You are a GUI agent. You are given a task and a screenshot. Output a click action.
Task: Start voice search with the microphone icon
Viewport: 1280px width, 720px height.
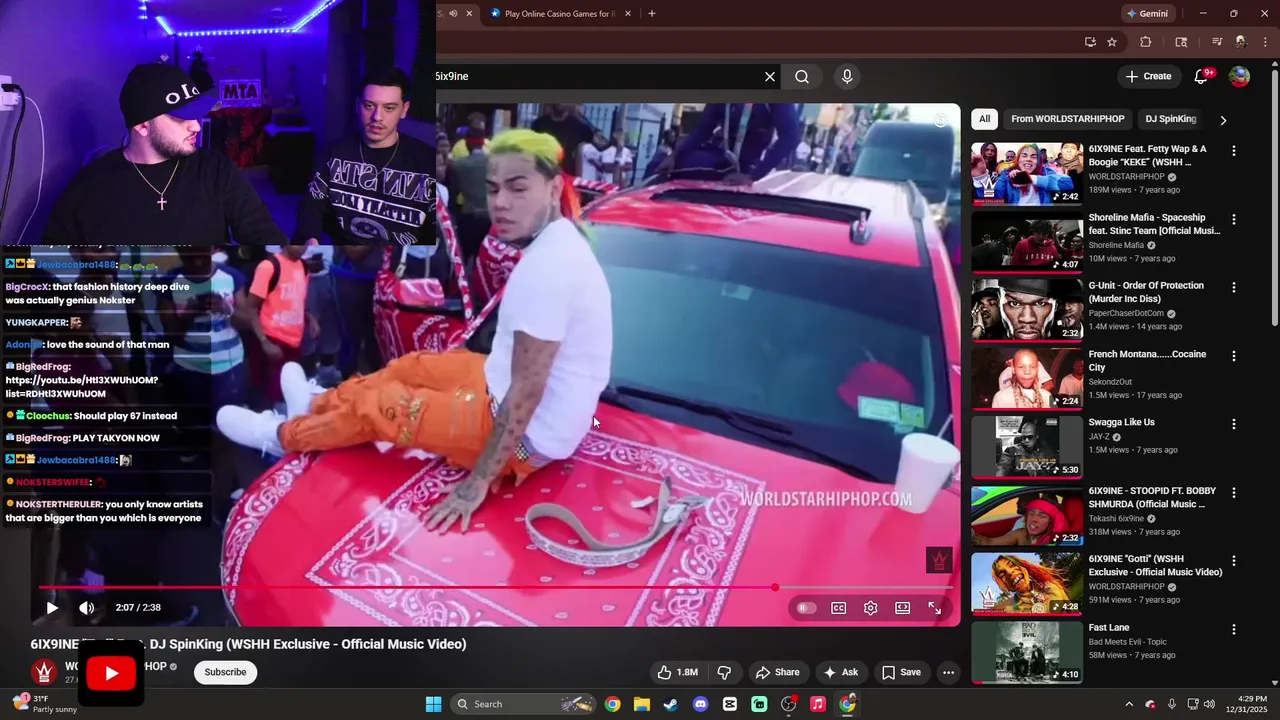[847, 76]
